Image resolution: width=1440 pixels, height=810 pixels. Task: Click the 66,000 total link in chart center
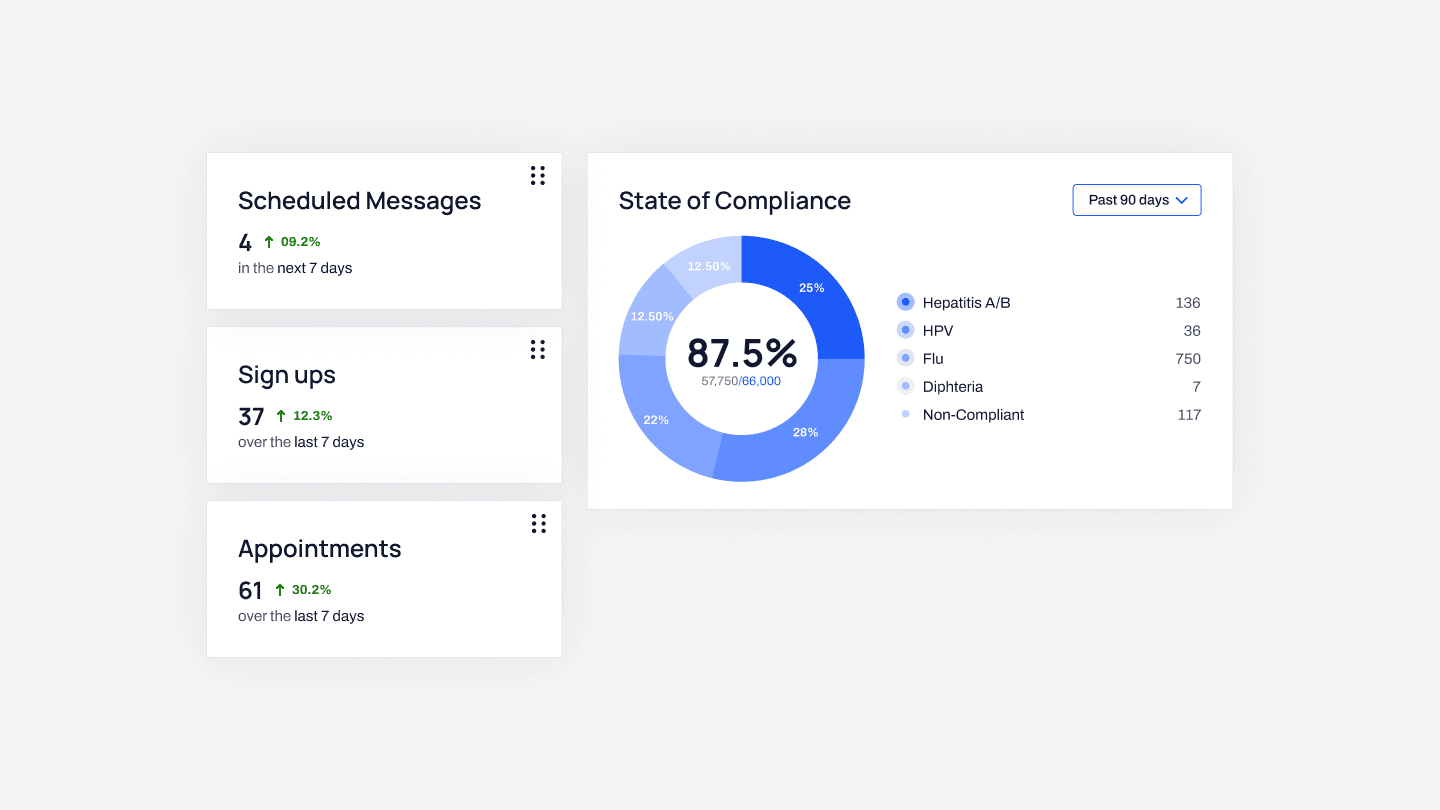(x=761, y=381)
